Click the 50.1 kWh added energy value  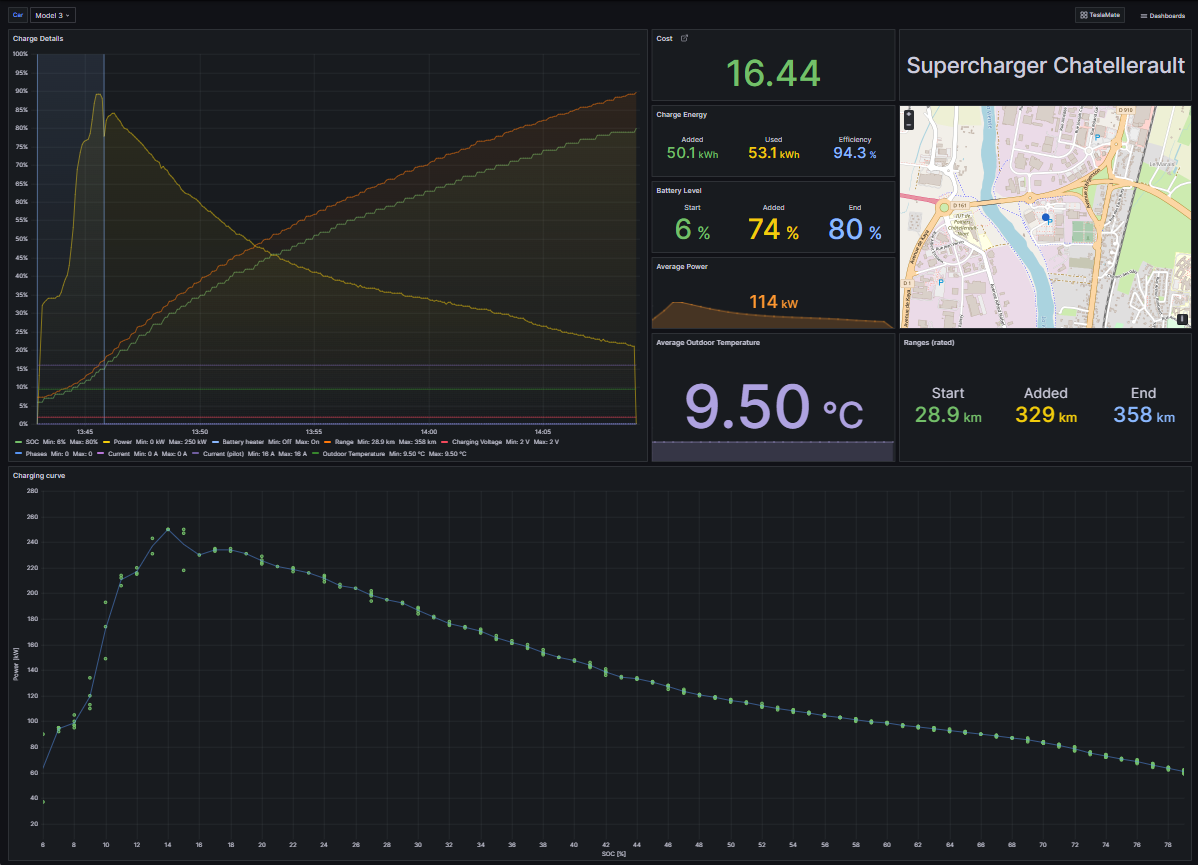coord(692,153)
